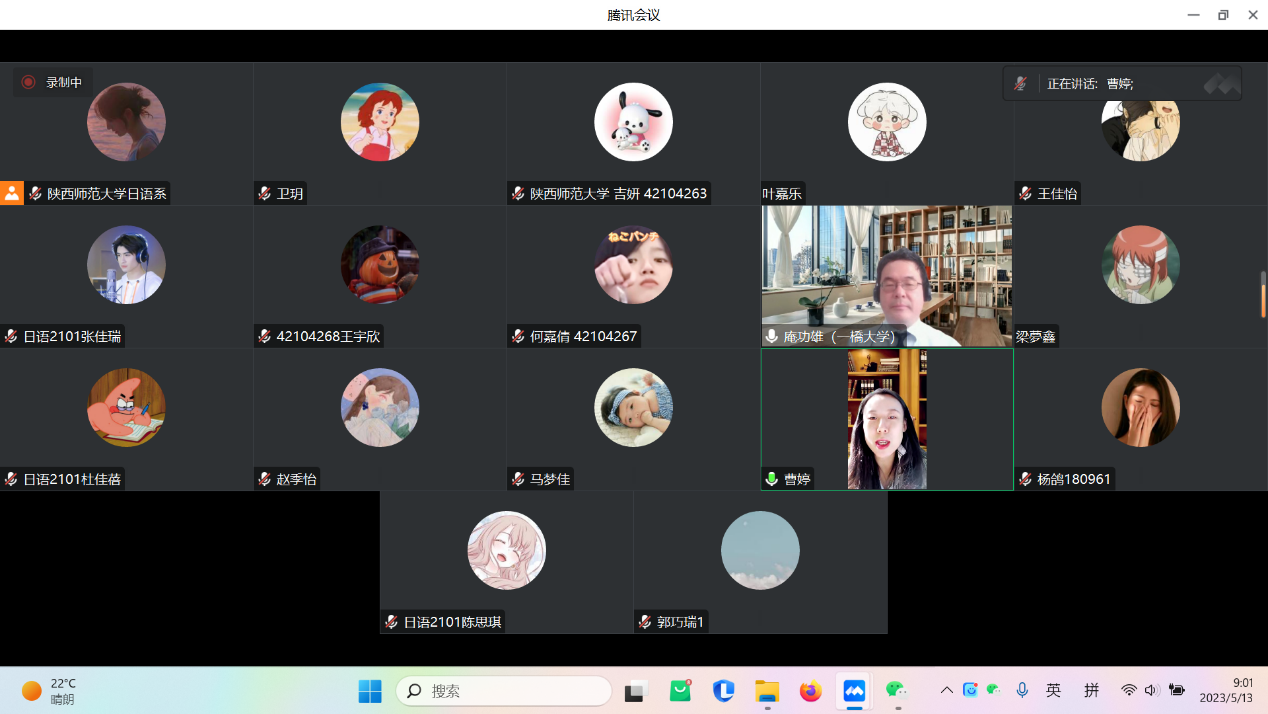The height and width of the screenshot is (714, 1268).
Task: Click the green microphone icon next to 曹婷
Action: [x=772, y=479]
